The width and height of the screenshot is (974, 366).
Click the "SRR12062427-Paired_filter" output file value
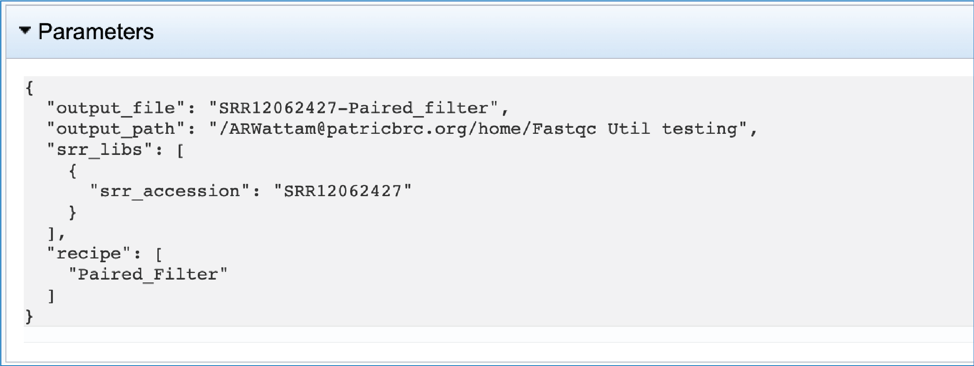(x=359, y=109)
